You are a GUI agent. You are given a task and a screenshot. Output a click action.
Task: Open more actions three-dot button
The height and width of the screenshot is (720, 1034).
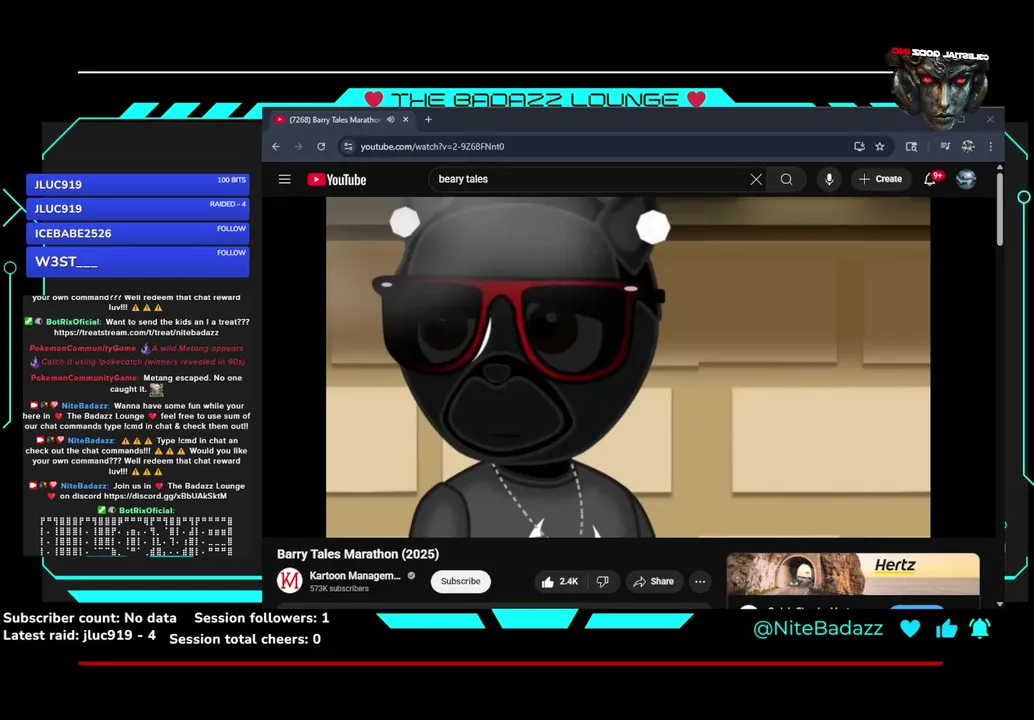click(700, 582)
